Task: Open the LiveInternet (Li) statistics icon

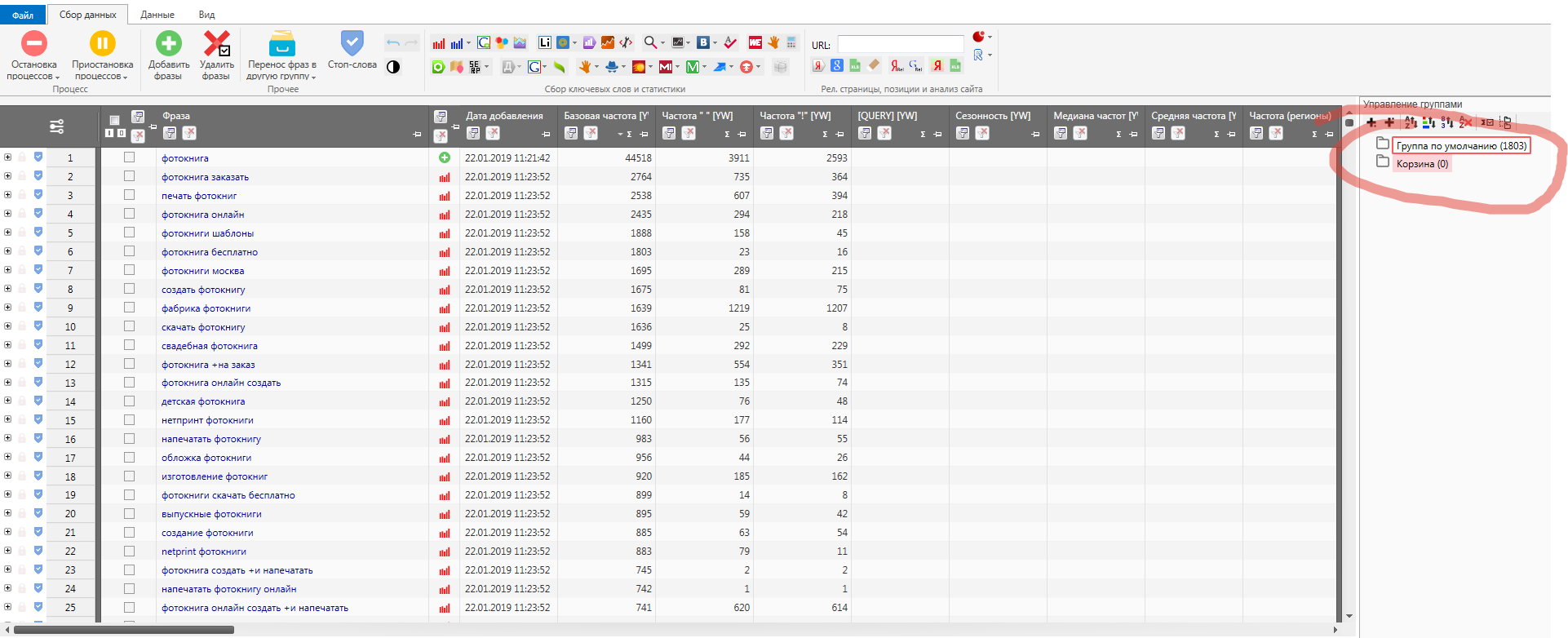Action: tap(545, 42)
